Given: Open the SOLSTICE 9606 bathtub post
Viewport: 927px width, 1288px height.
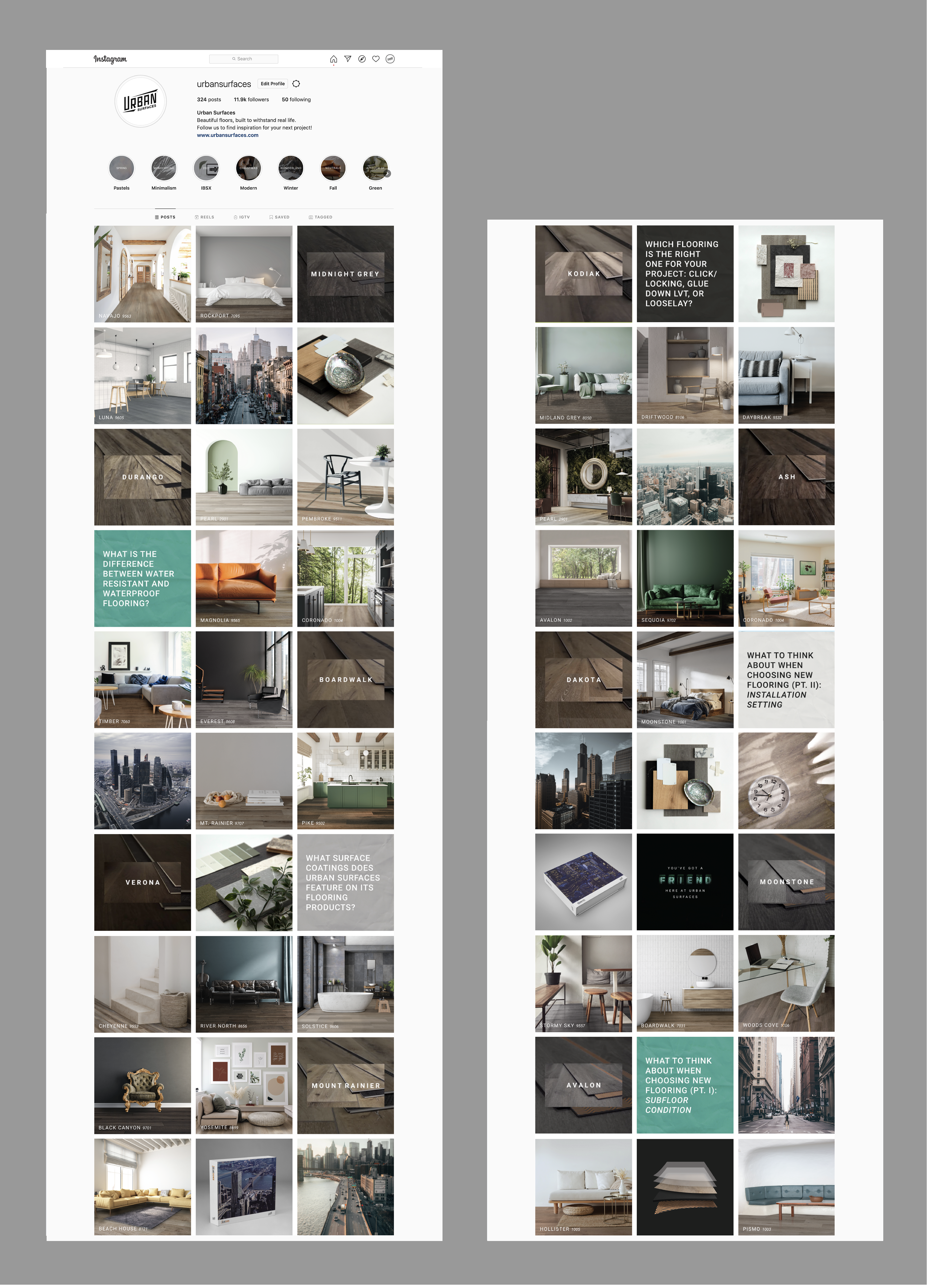Looking at the screenshot, I should pos(345,984).
